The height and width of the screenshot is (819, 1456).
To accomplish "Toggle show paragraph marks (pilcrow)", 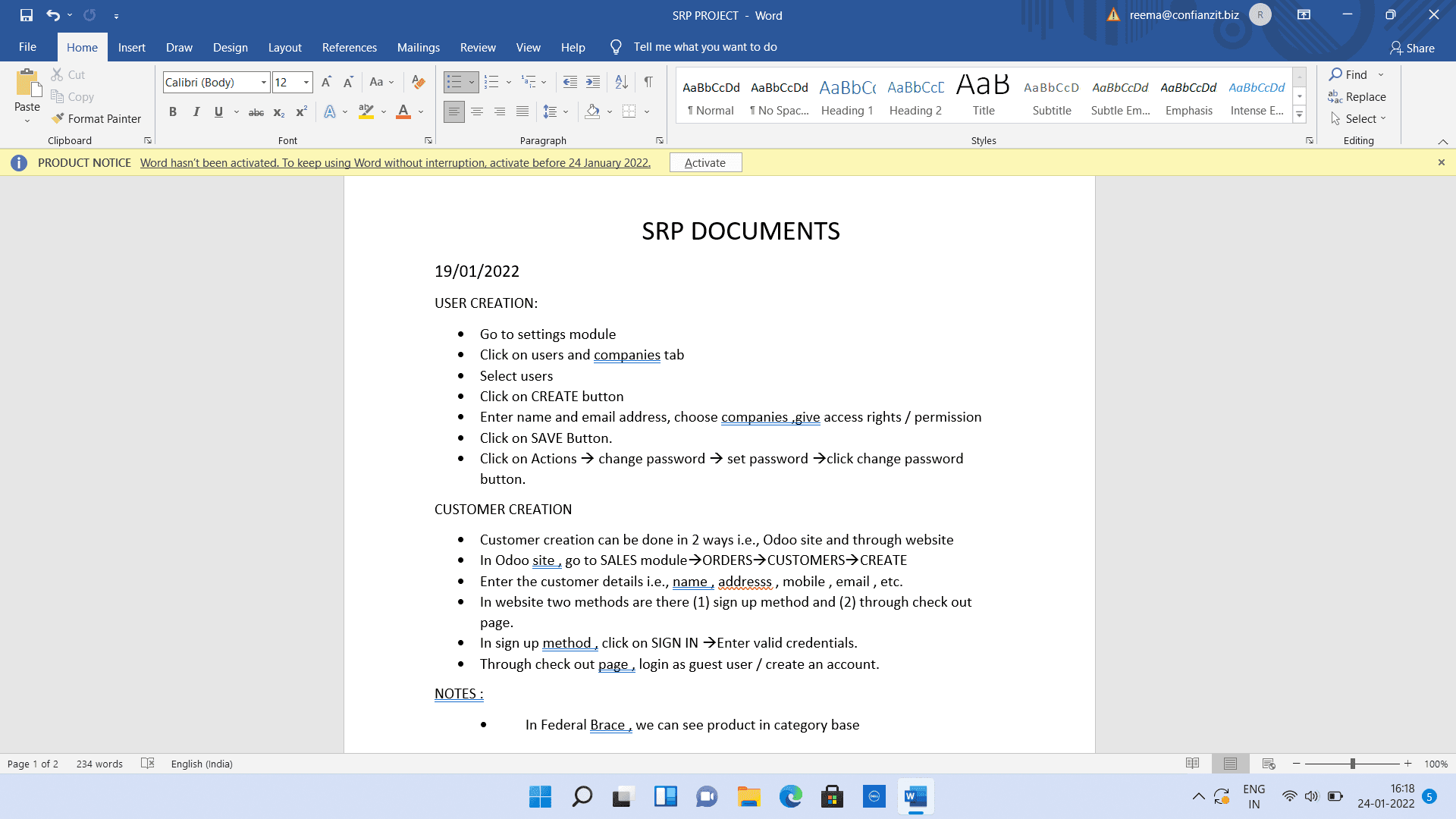I will 648,82.
